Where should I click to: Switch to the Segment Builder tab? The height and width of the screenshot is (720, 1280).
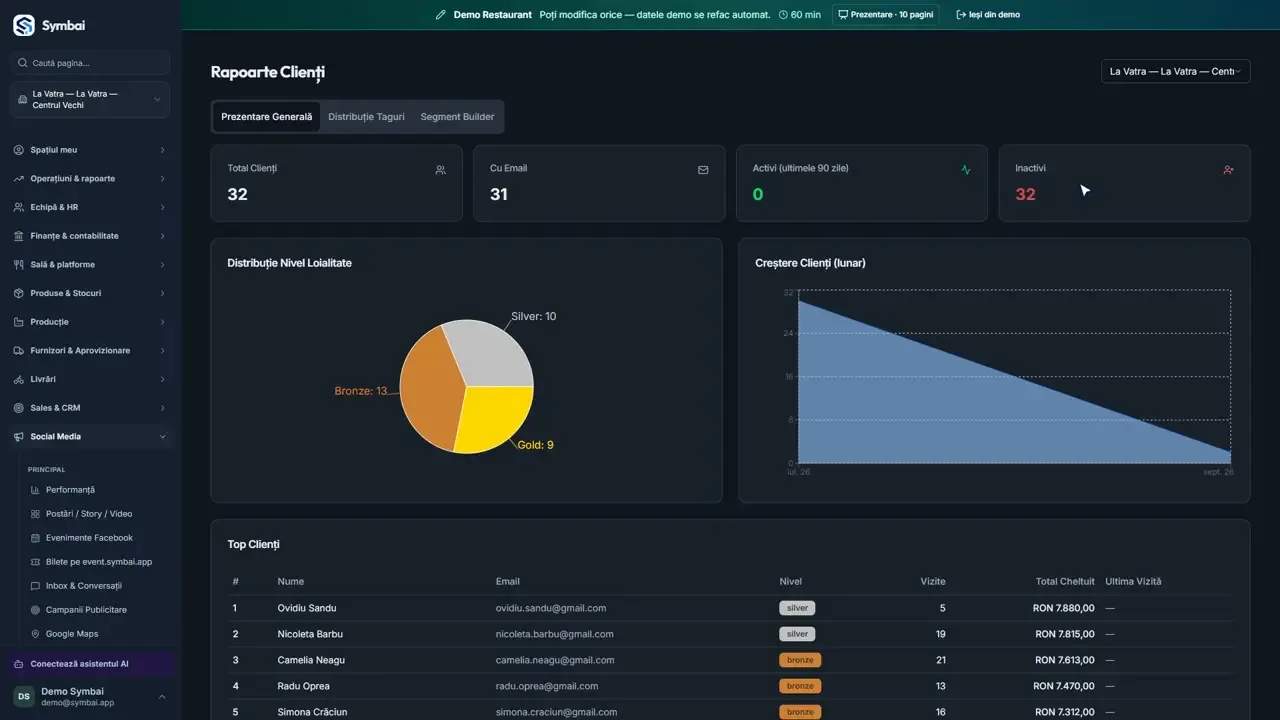457,117
